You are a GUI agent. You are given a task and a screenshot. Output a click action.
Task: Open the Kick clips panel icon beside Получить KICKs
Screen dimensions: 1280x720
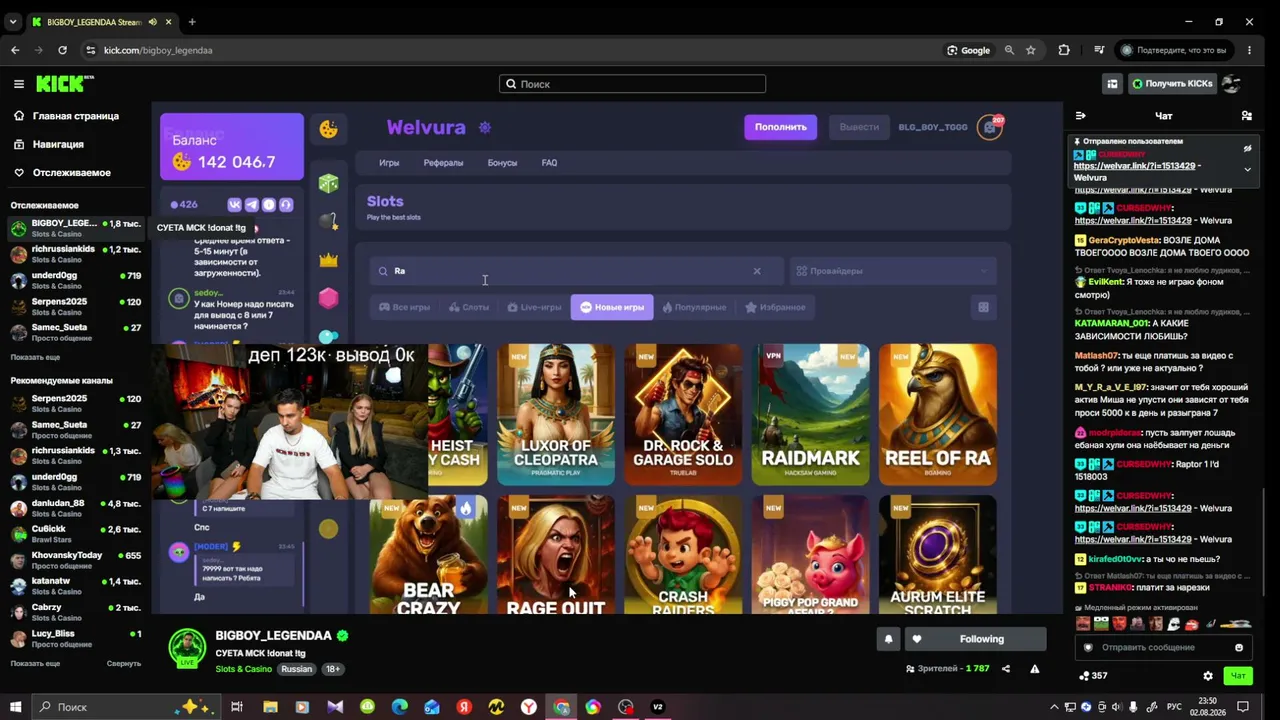pos(1112,84)
